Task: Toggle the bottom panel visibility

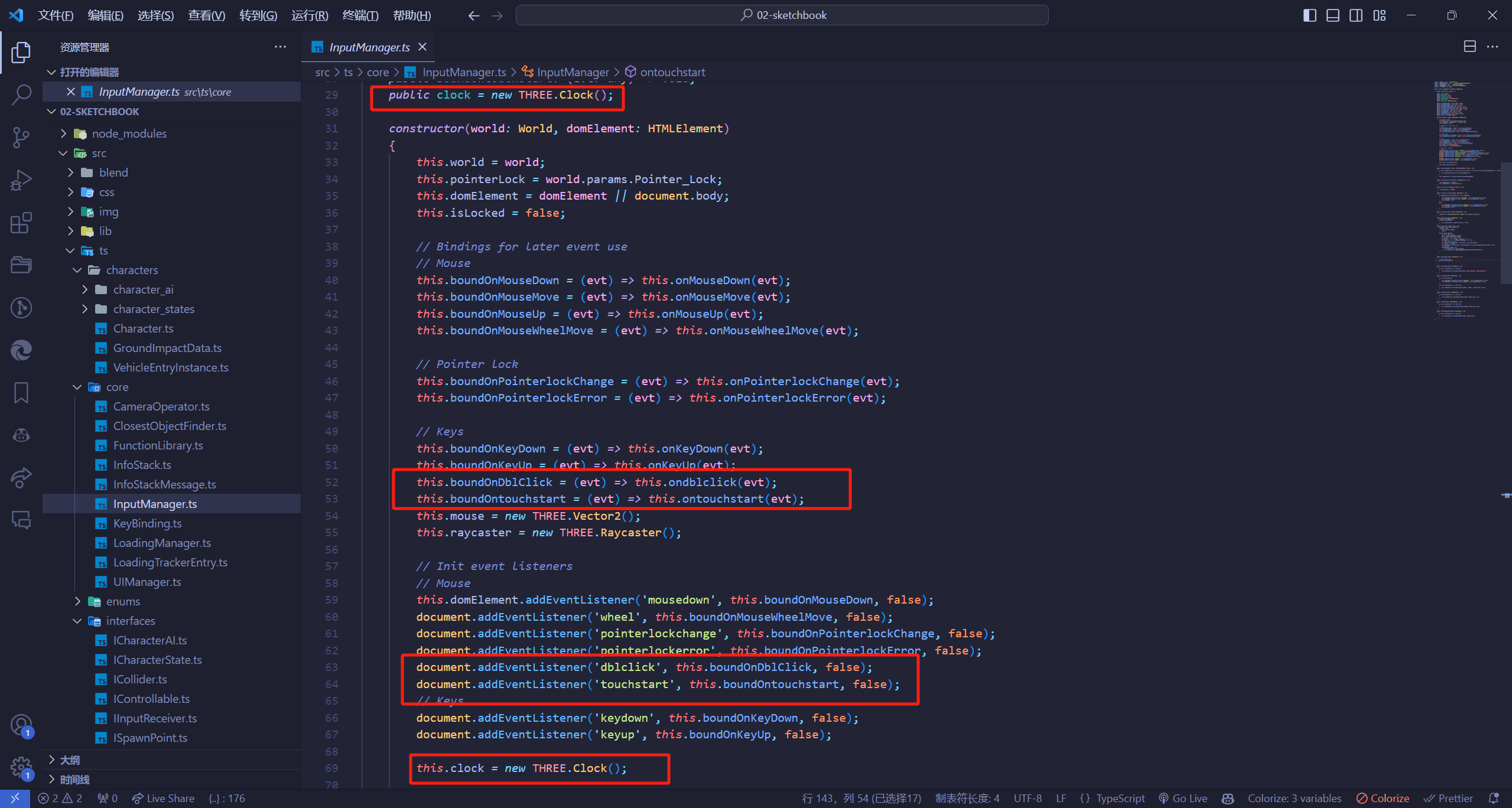Action: [1332, 15]
